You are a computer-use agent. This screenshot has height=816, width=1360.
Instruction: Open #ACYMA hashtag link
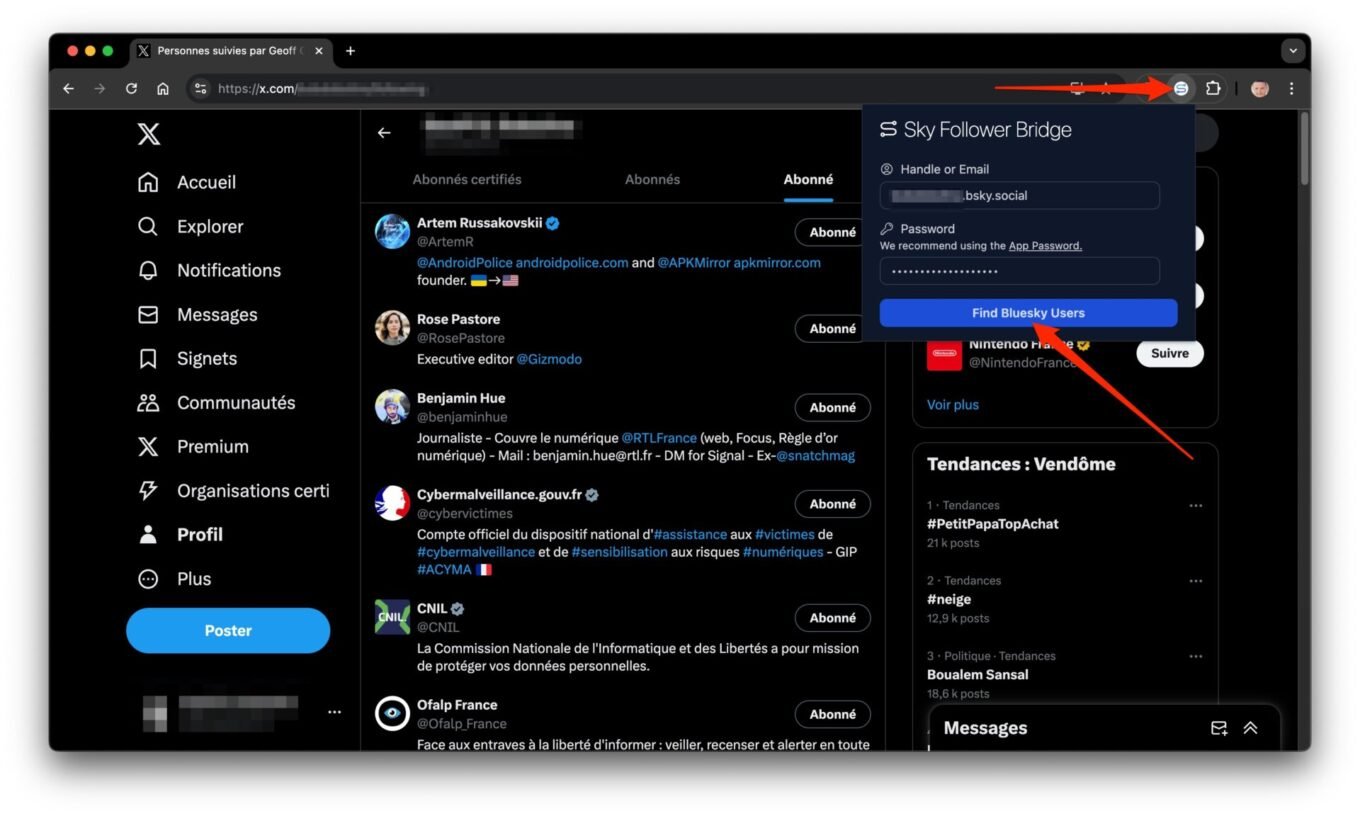pos(443,569)
